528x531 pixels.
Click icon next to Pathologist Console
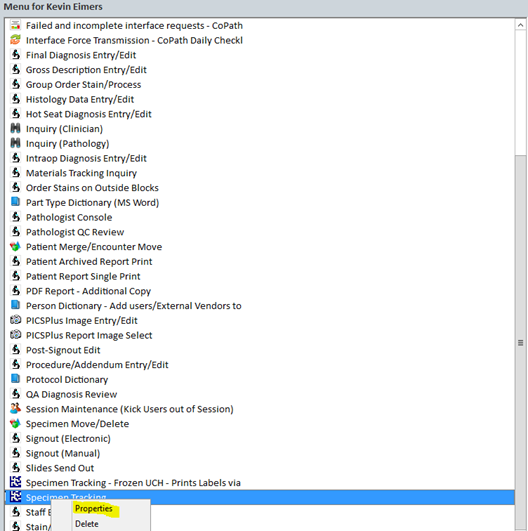(x=15, y=217)
